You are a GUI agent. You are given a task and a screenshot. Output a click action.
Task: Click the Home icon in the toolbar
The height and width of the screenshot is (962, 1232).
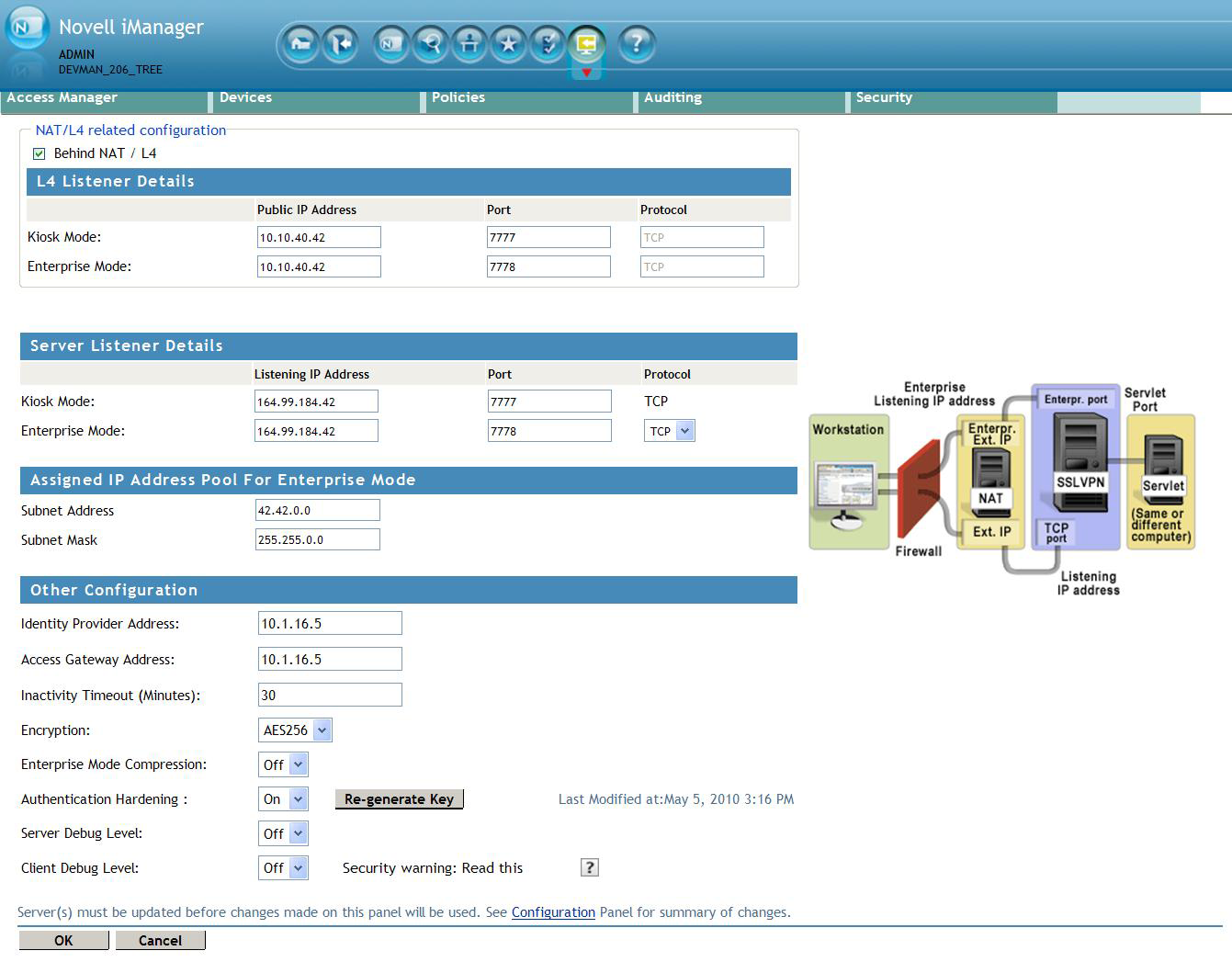coord(300,43)
